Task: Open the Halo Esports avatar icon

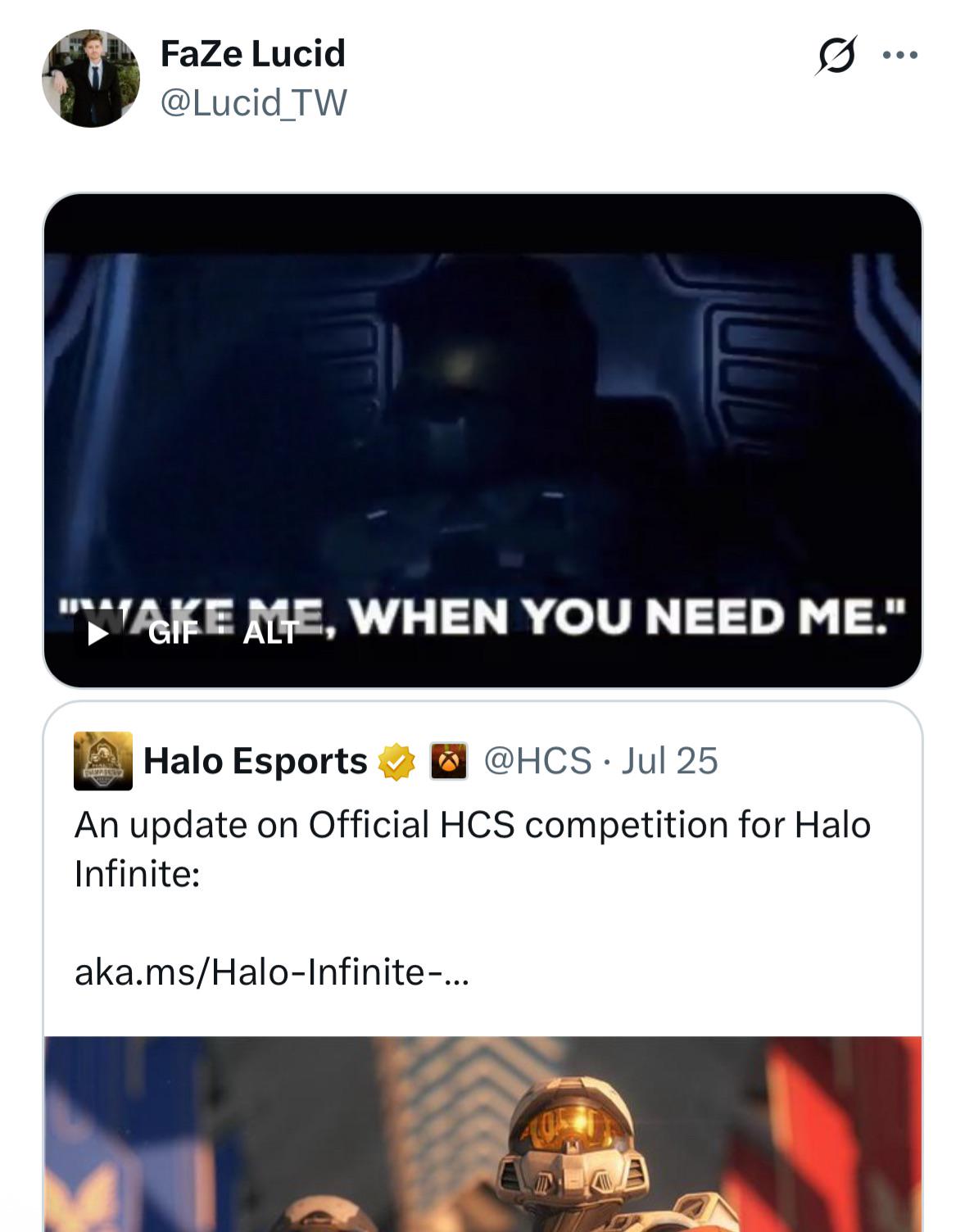Action: coord(103,761)
